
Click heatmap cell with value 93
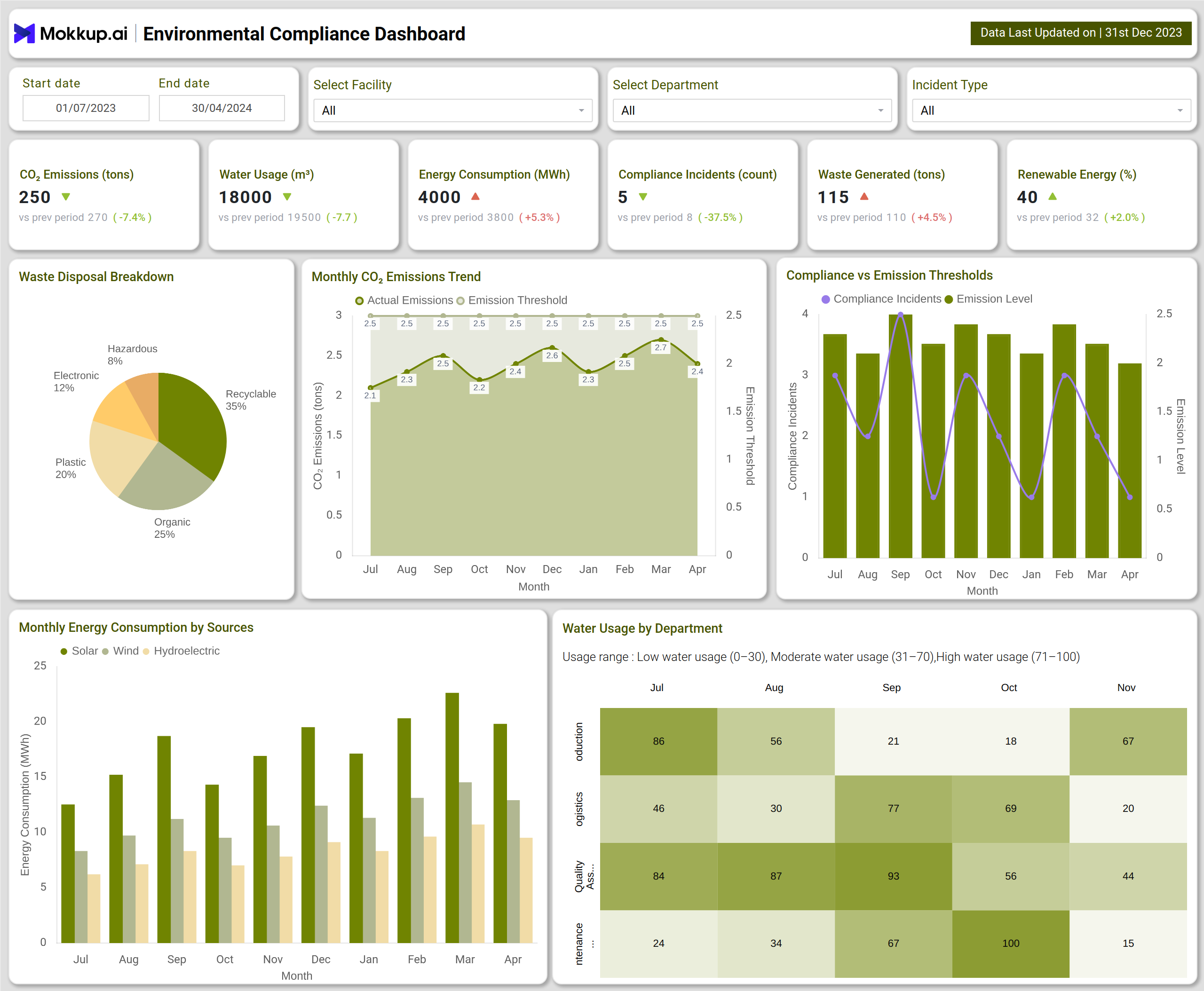pos(893,876)
